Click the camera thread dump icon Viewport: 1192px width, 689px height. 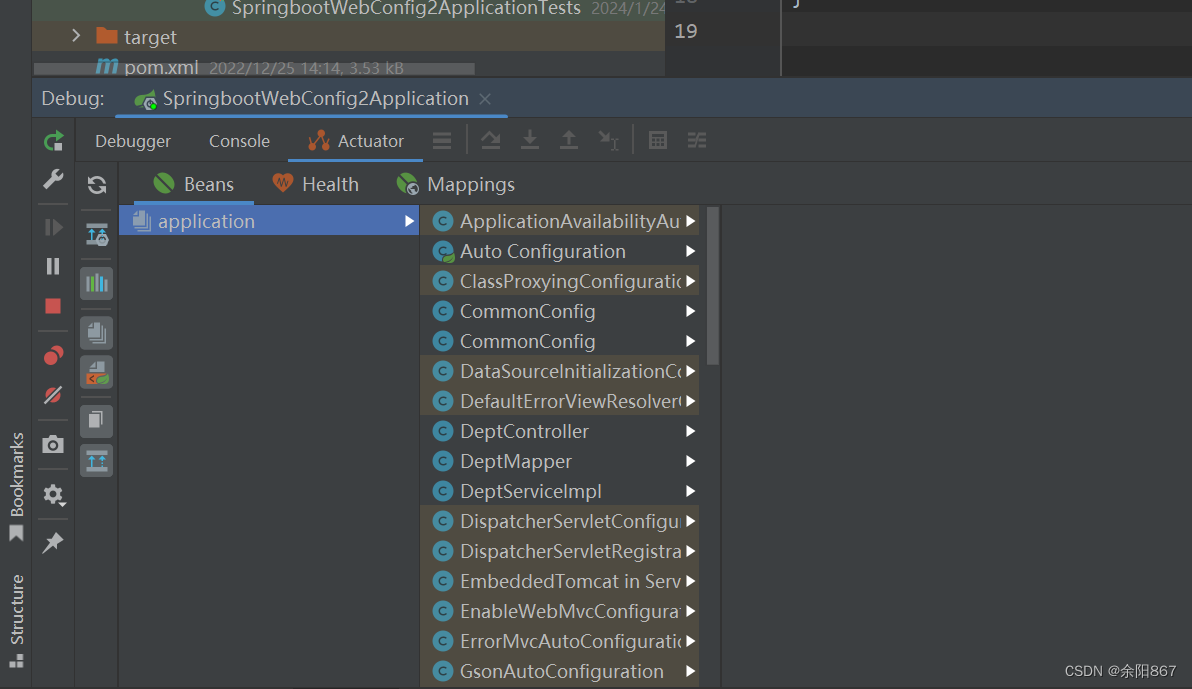click(53, 445)
